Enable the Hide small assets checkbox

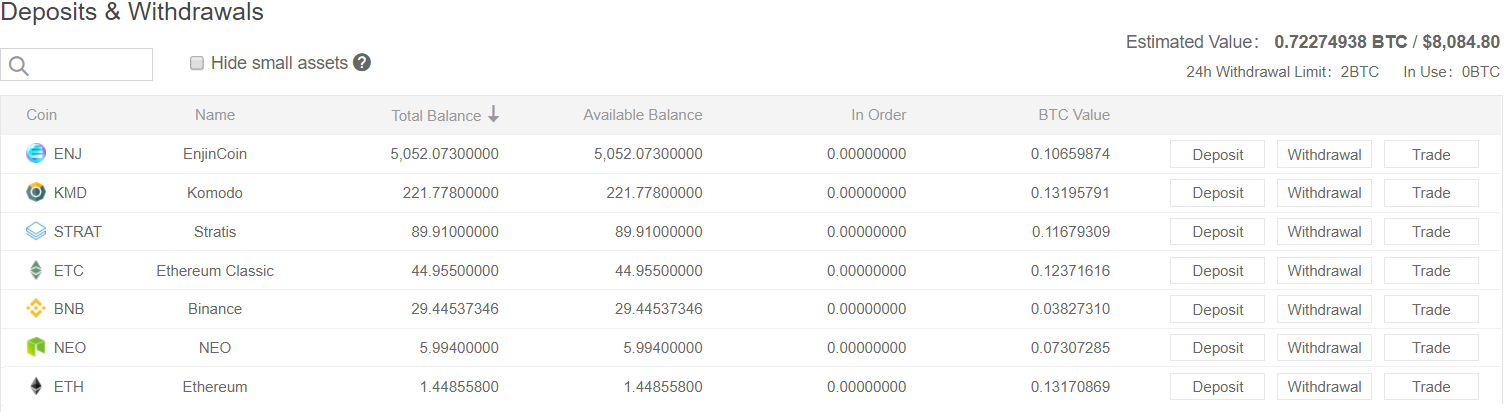point(197,63)
